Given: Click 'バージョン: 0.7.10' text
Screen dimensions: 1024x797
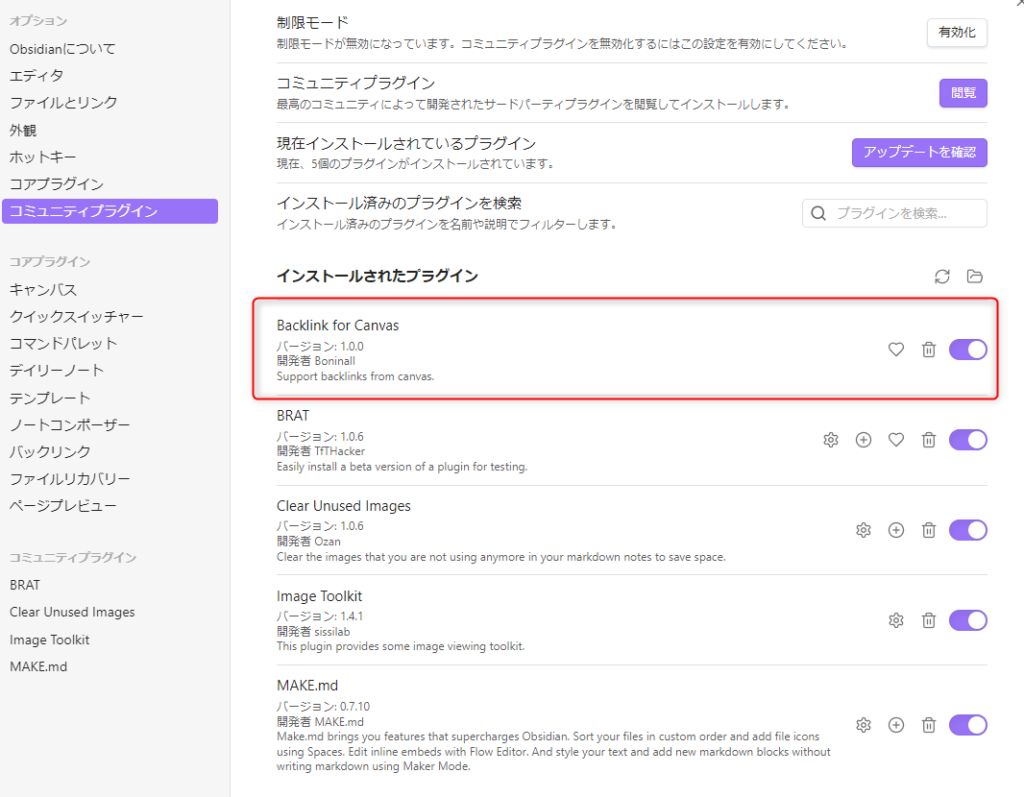Looking at the screenshot, I should [x=323, y=706].
